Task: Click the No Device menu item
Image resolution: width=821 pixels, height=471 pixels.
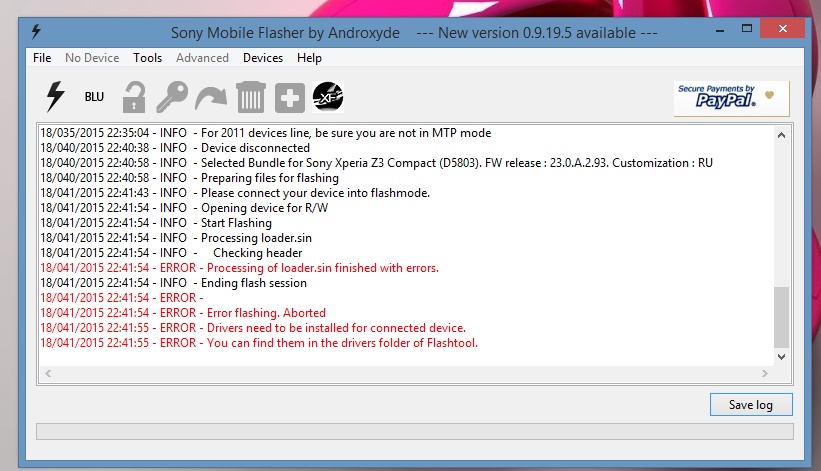Action: tap(92, 58)
